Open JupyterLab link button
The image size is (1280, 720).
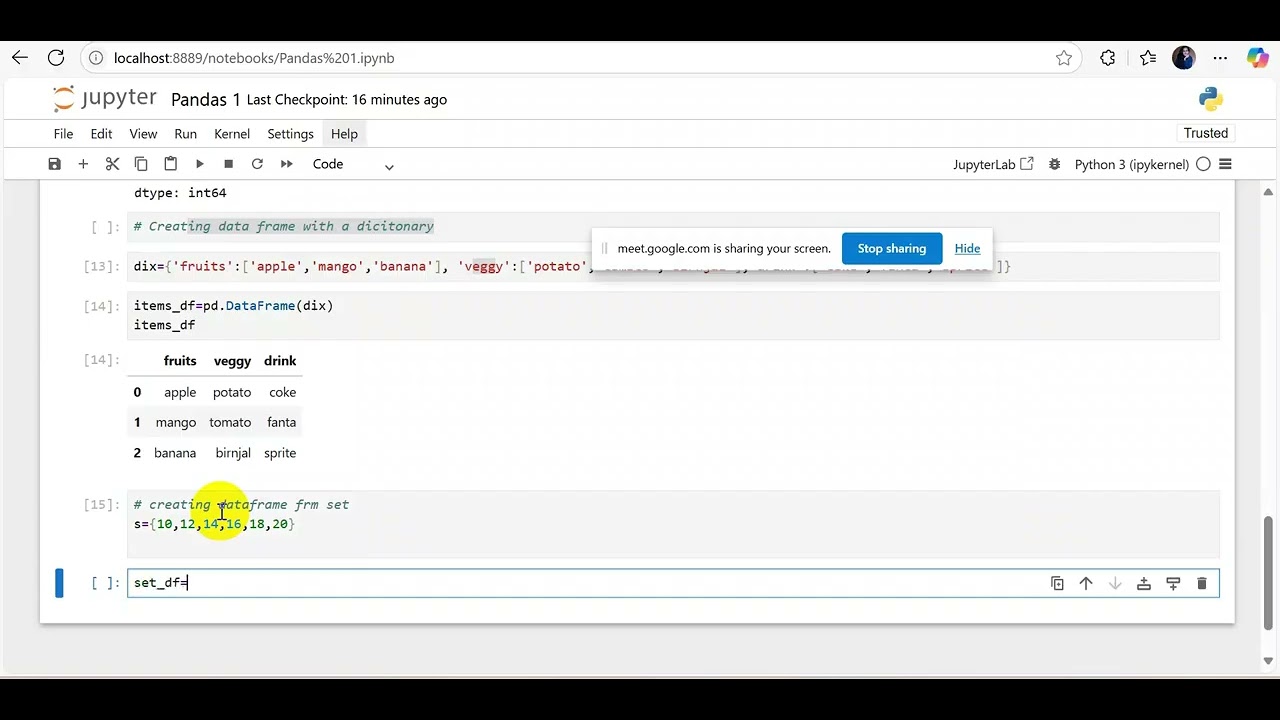(993, 164)
